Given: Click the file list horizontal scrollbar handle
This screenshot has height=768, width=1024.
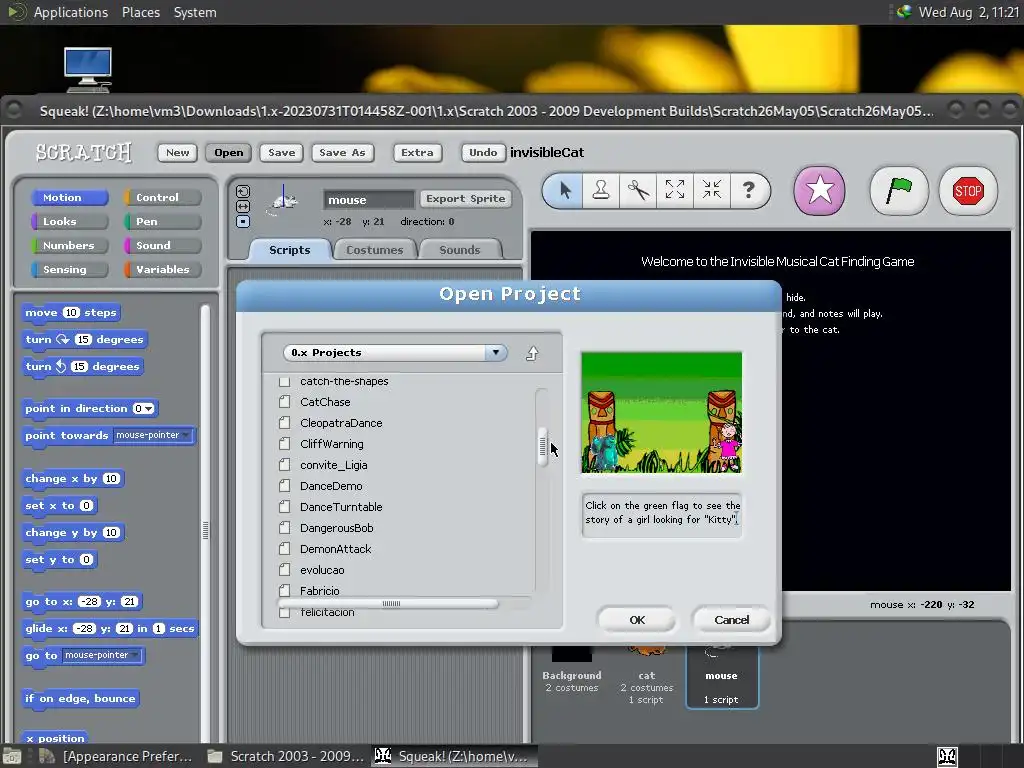Looking at the screenshot, I should click(x=389, y=603).
